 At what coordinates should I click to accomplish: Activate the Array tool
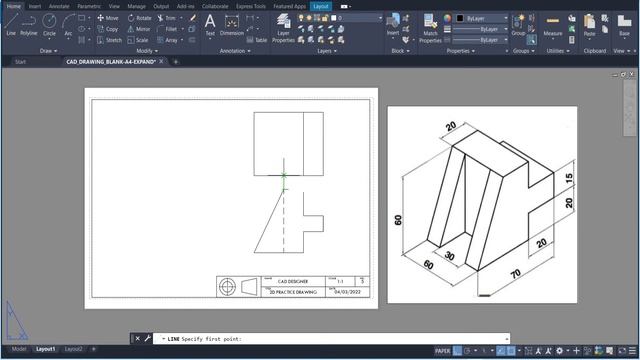tap(167, 40)
